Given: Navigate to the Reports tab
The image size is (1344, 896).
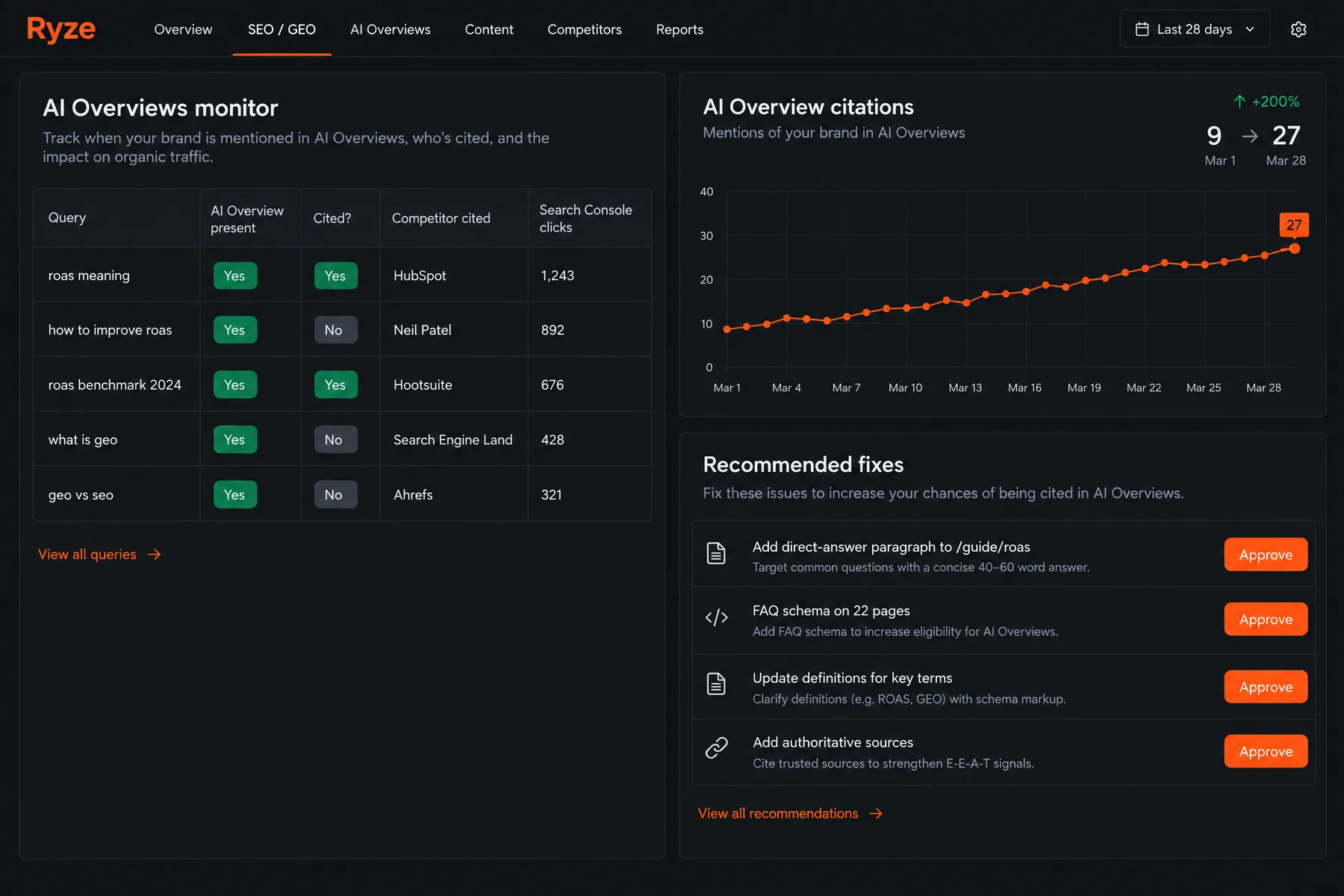Looking at the screenshot, I should click(679, 29).
